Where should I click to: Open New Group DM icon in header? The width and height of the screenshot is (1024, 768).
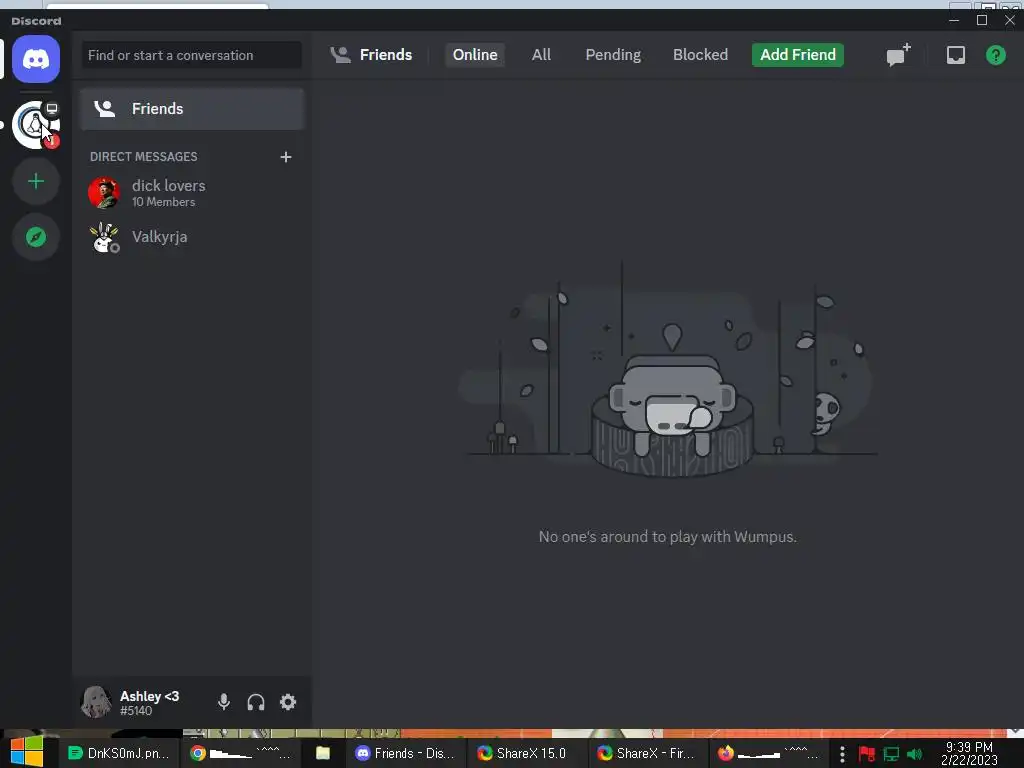coord(899,55)
